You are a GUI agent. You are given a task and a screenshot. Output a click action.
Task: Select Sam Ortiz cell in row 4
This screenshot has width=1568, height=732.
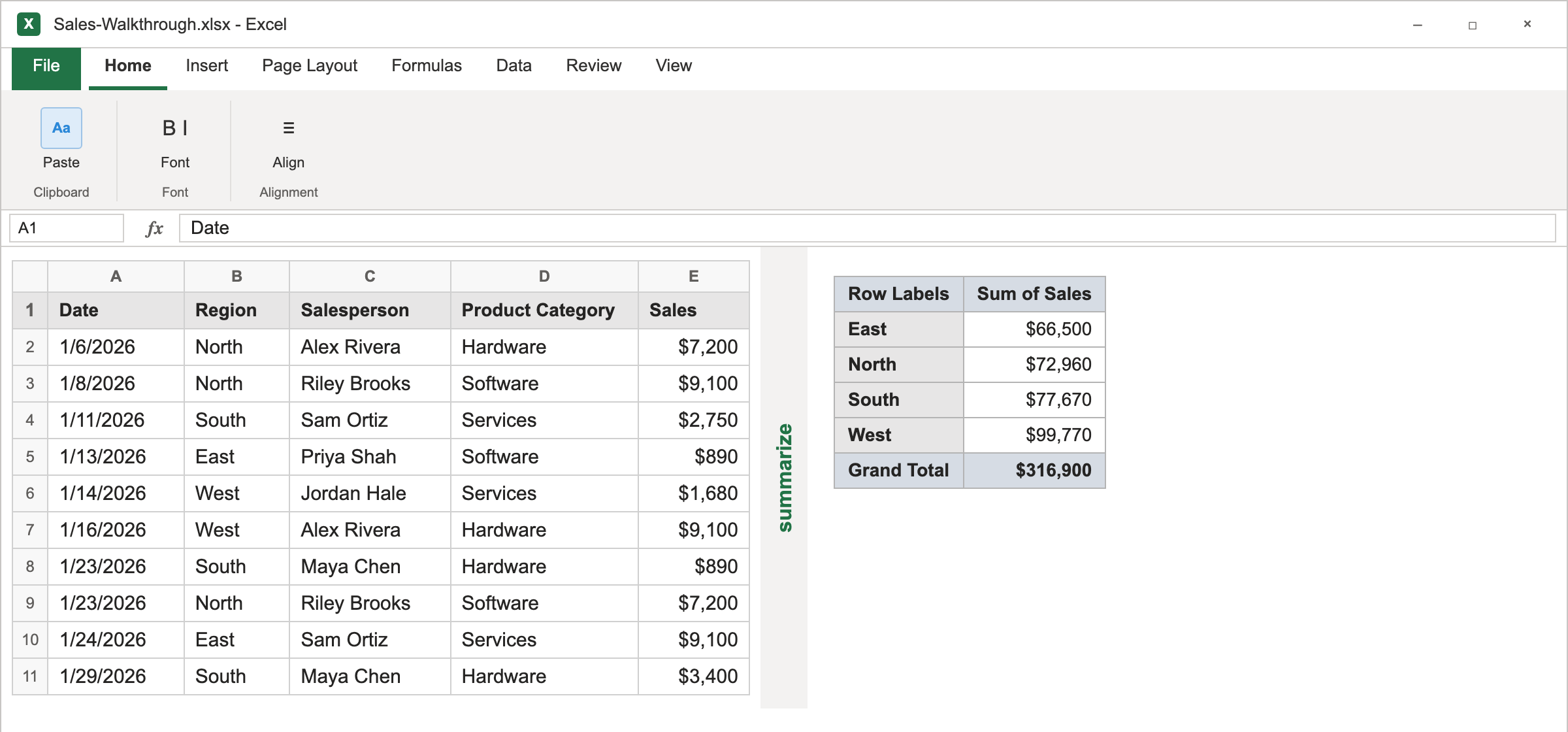tap(370, 420)
